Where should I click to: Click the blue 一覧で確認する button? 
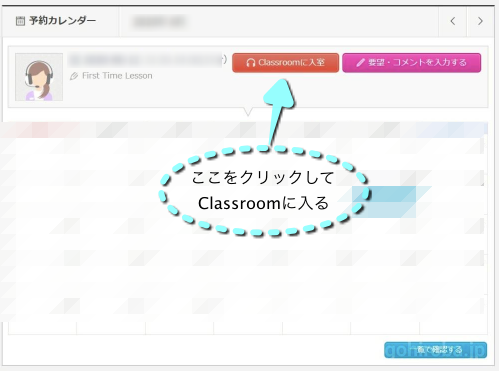tap(435, 350)
